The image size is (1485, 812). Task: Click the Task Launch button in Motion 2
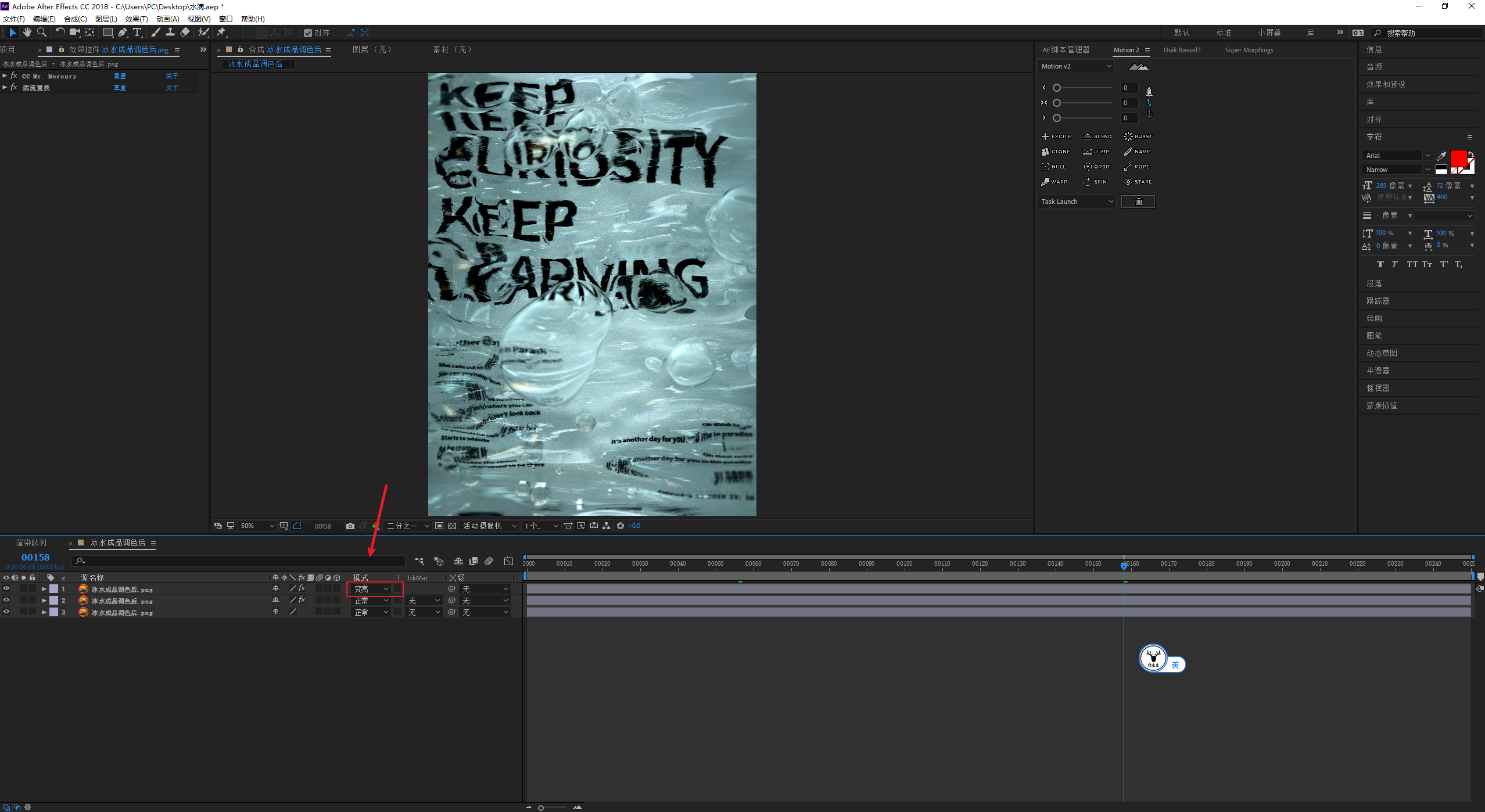(1075, 201)
